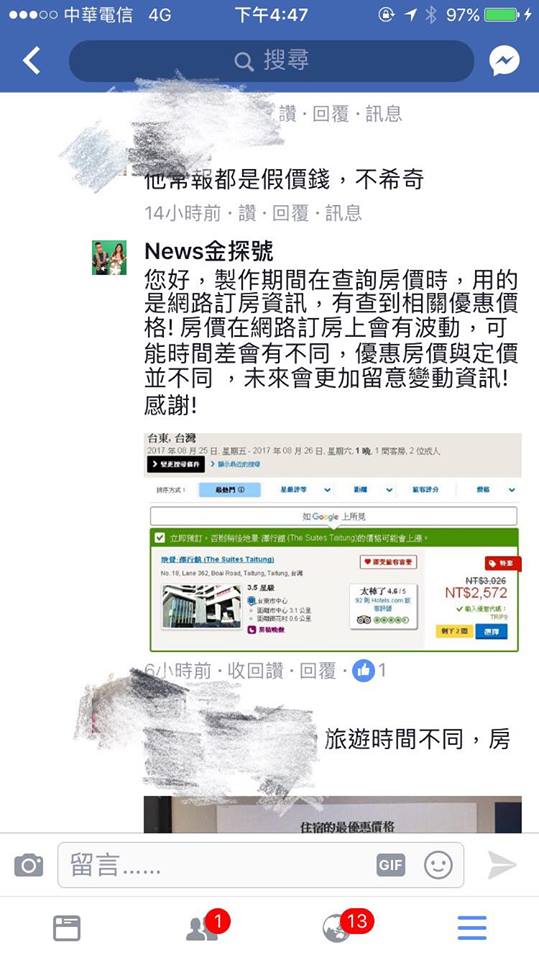Open the News金探號 page name link

(x=209, y=252)
